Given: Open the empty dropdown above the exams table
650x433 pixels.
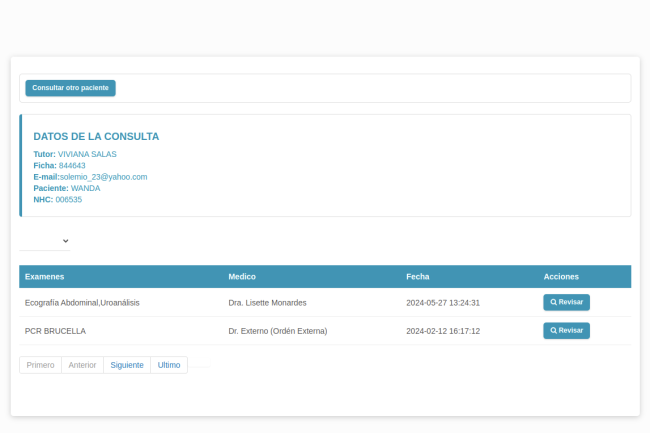Looking at the screenshot, I should 45,241.
